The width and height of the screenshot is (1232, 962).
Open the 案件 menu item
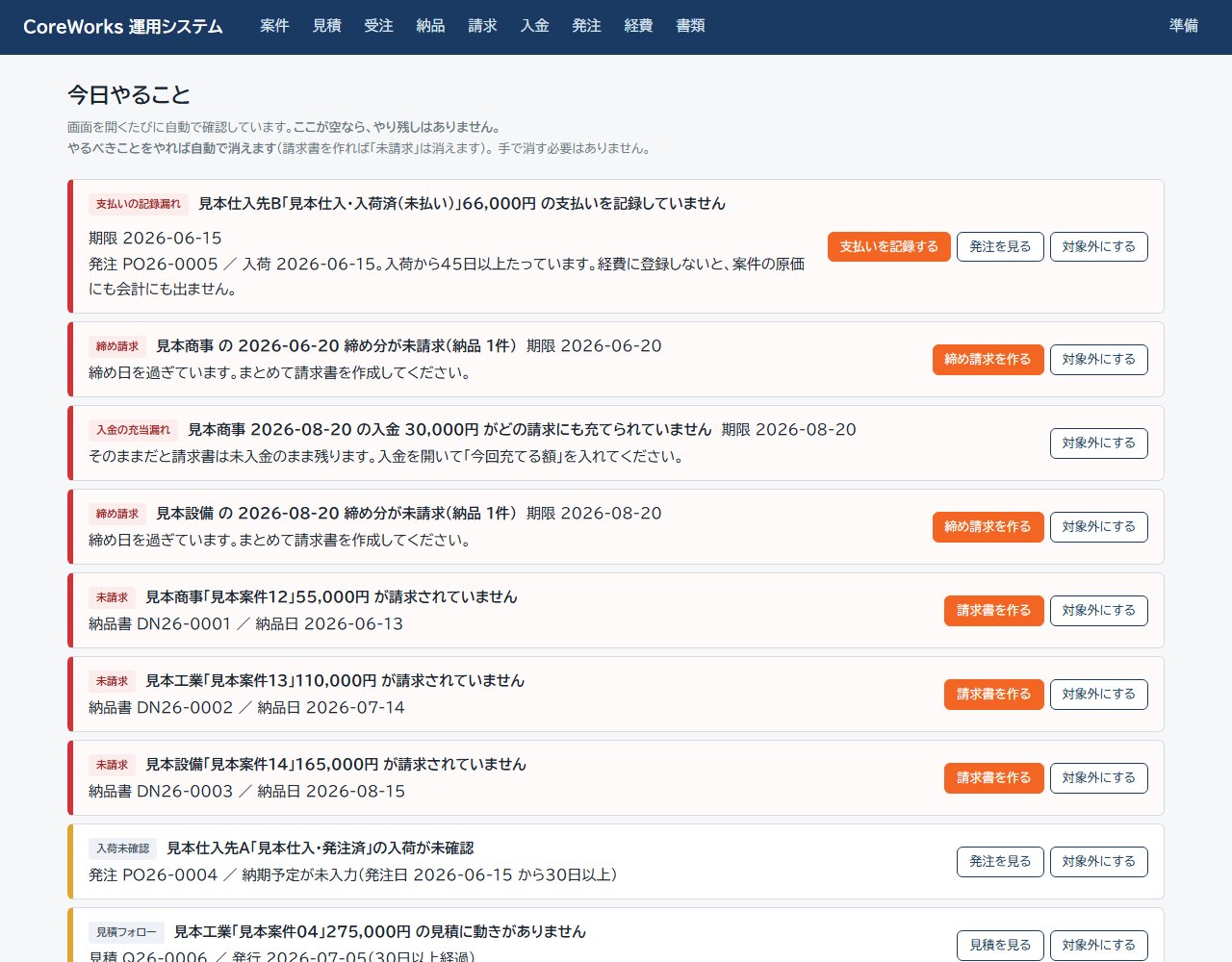coord(274,26)
